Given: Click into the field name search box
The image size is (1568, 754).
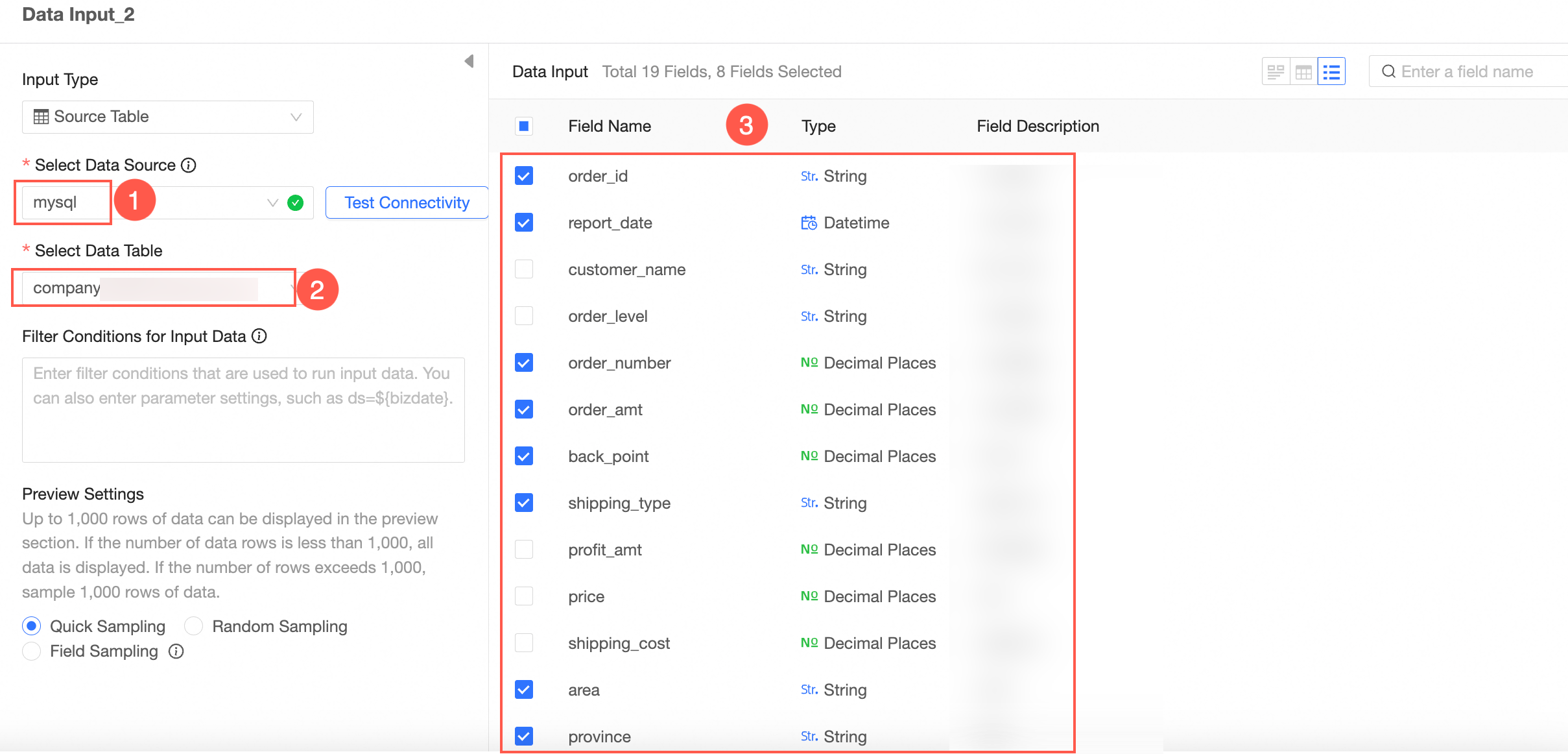Looking at the screenshot, I should coord(1472,71).
